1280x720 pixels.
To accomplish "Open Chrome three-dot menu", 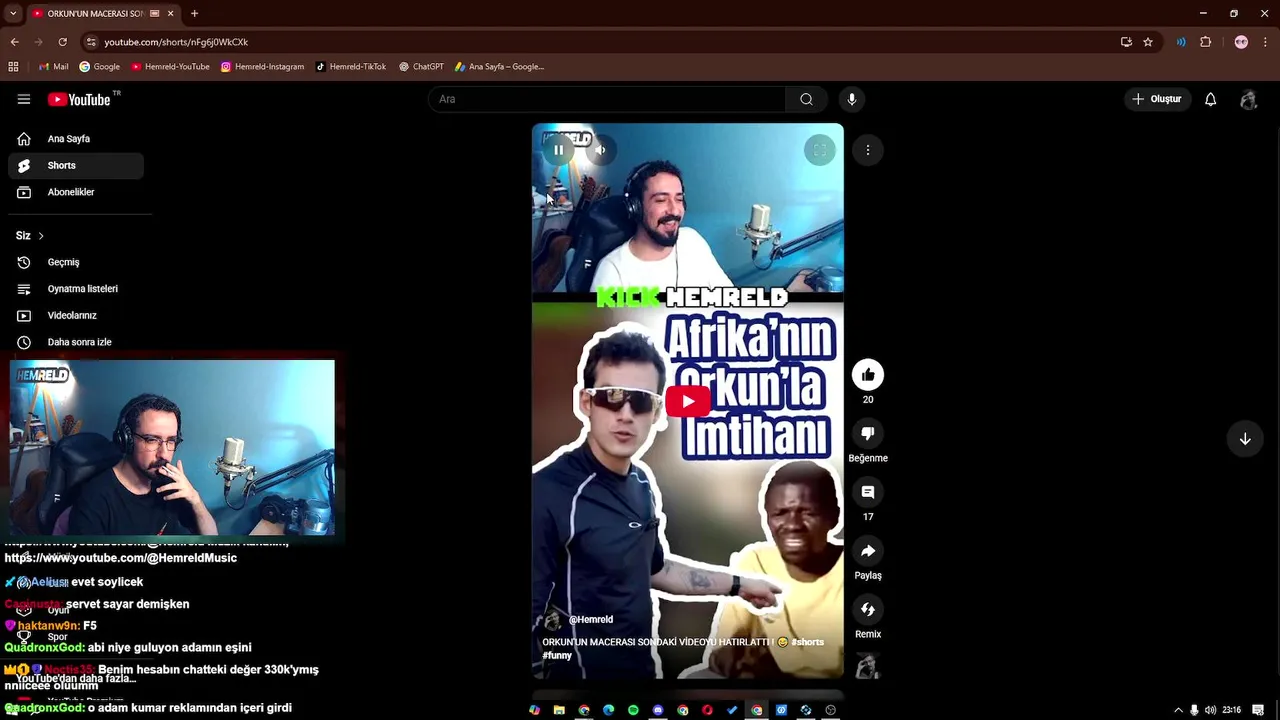I will (1265, 42).
